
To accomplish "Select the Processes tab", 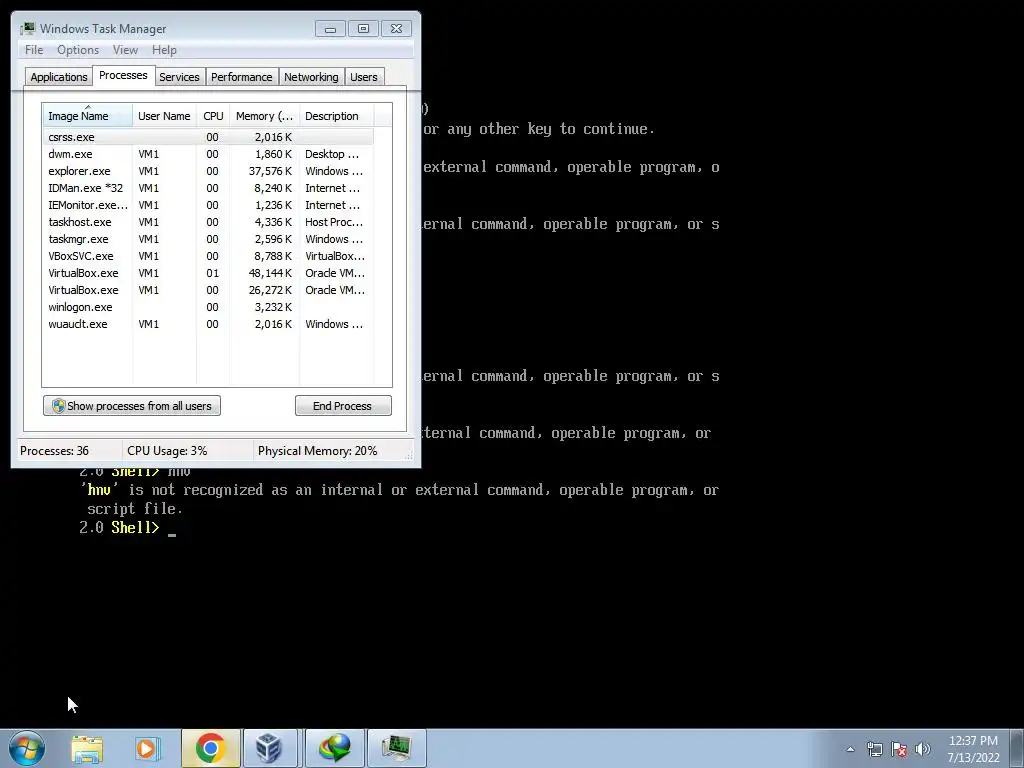I will point(123,75).
